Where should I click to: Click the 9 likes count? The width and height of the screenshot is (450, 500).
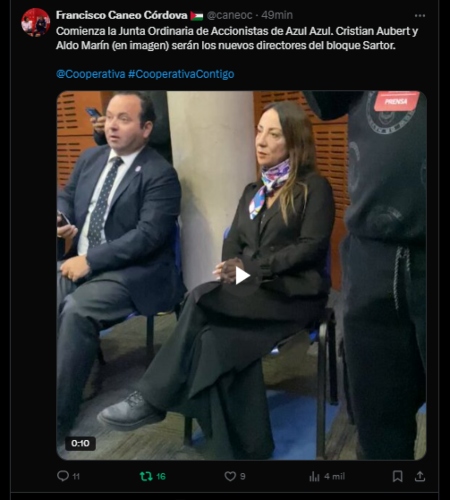tap(243, 476)
